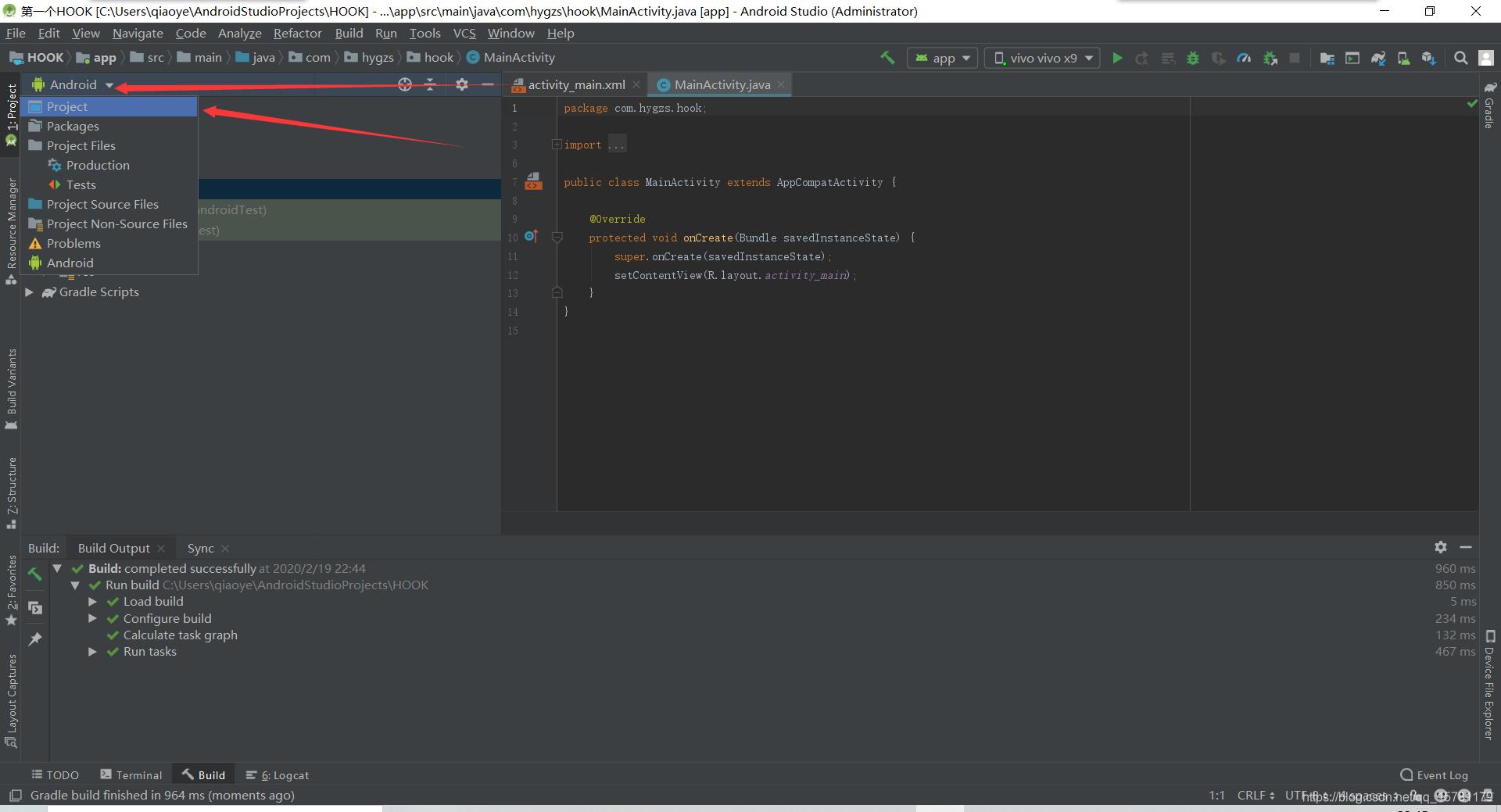Toggle the Z: Structure tool window

(12, 493)
